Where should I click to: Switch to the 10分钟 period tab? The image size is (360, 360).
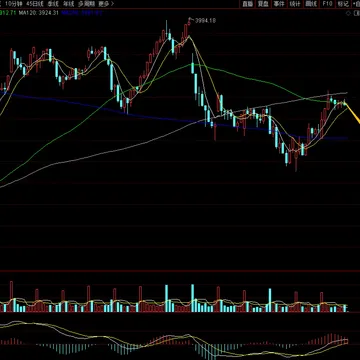[15, 4]
